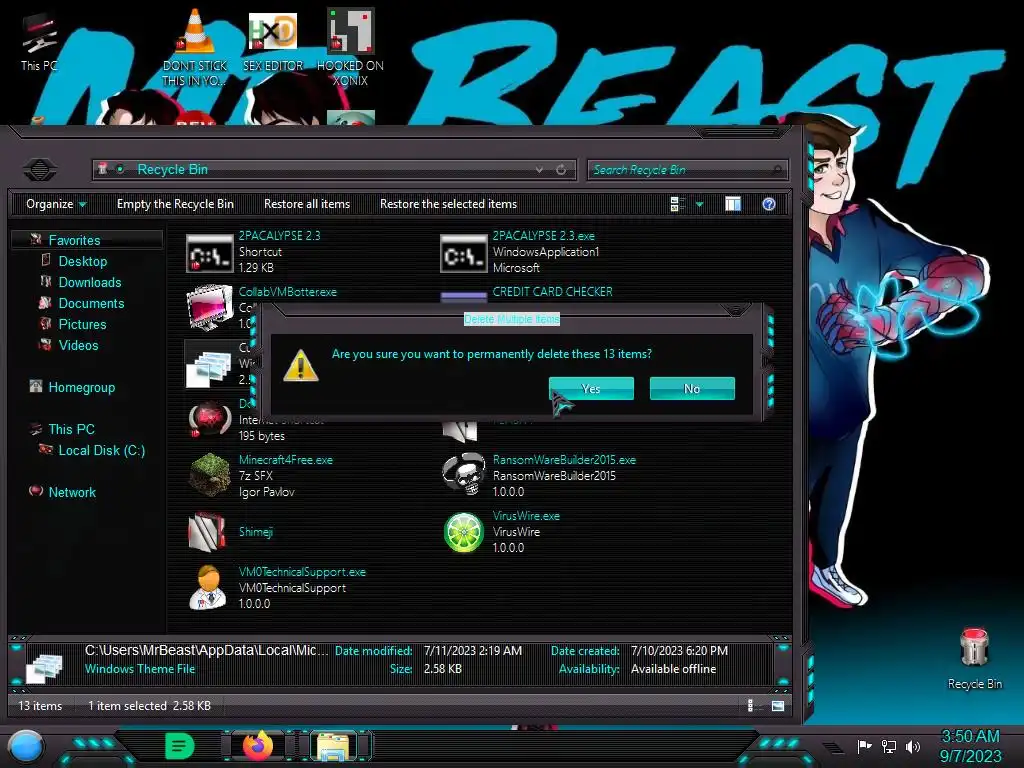1024x768 pixels.
Task: Open Videos in the navigation pane
Action: pyautogui.click(x=78, y=345)
